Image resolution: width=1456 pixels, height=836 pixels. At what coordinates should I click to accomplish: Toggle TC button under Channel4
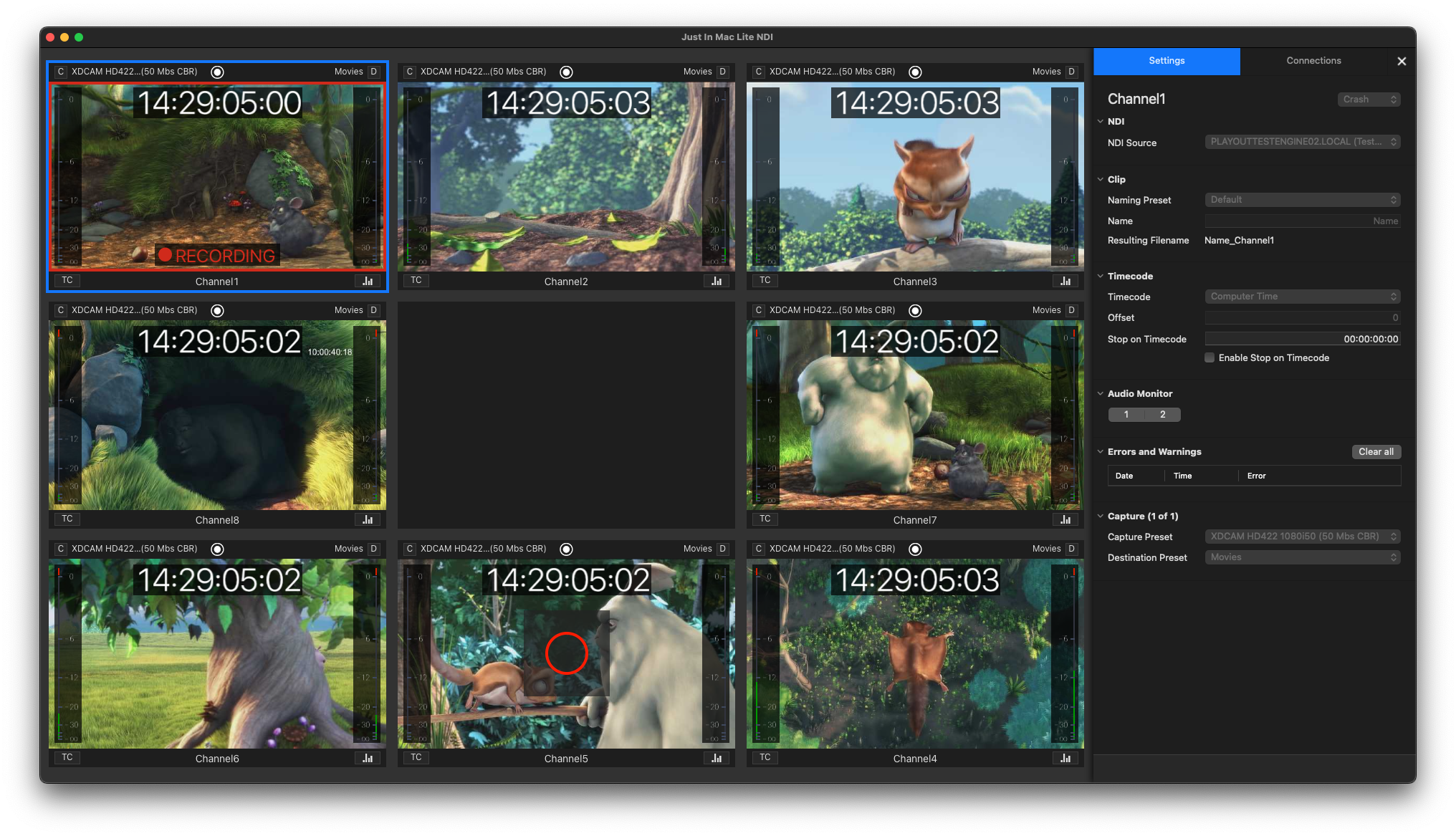(x=765, y=757)
